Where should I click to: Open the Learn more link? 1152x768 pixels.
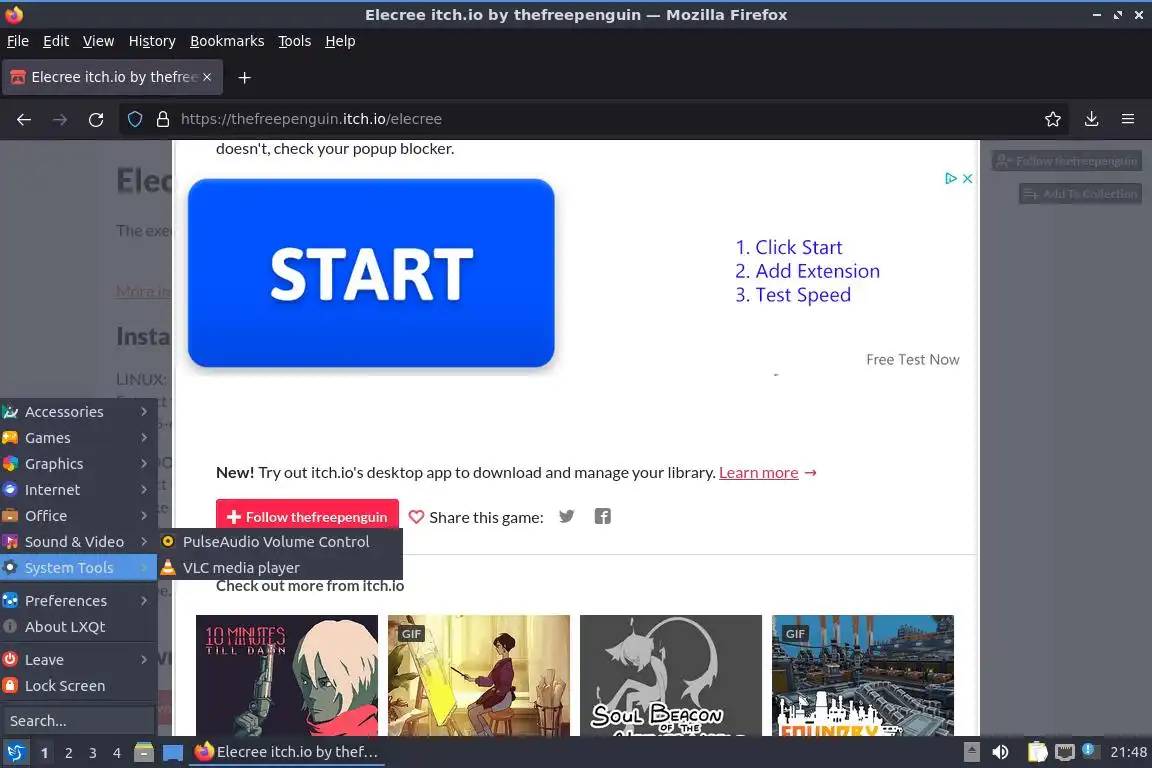[x=758, y=473]
